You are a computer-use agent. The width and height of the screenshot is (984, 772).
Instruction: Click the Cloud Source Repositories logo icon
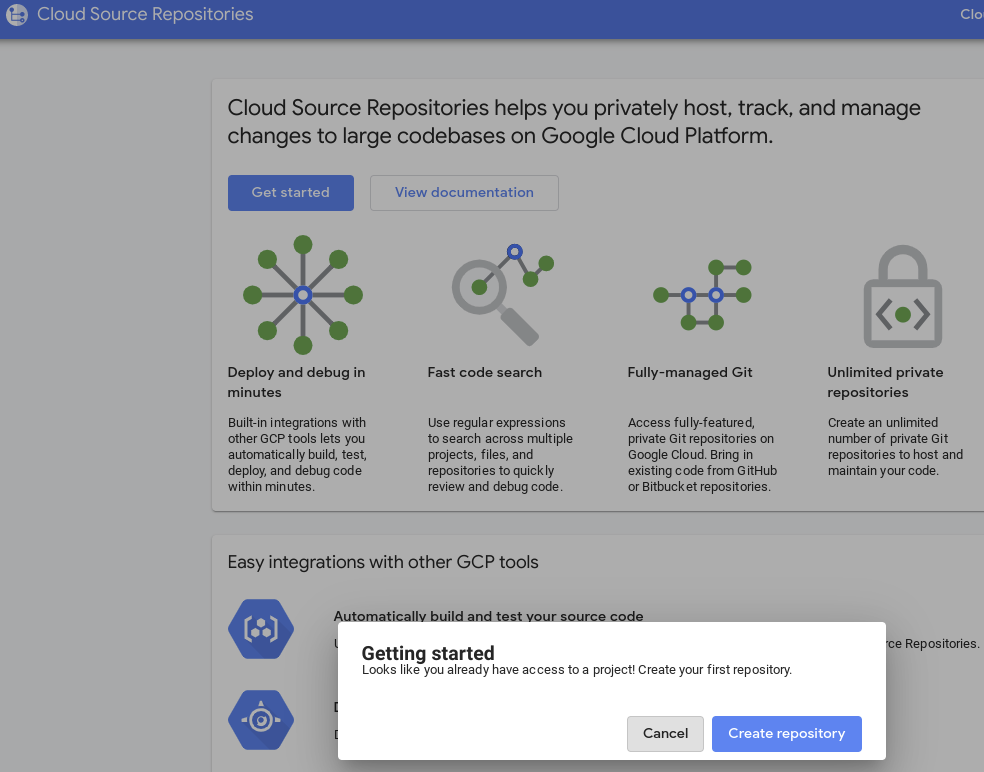click(x=17, y=15)
